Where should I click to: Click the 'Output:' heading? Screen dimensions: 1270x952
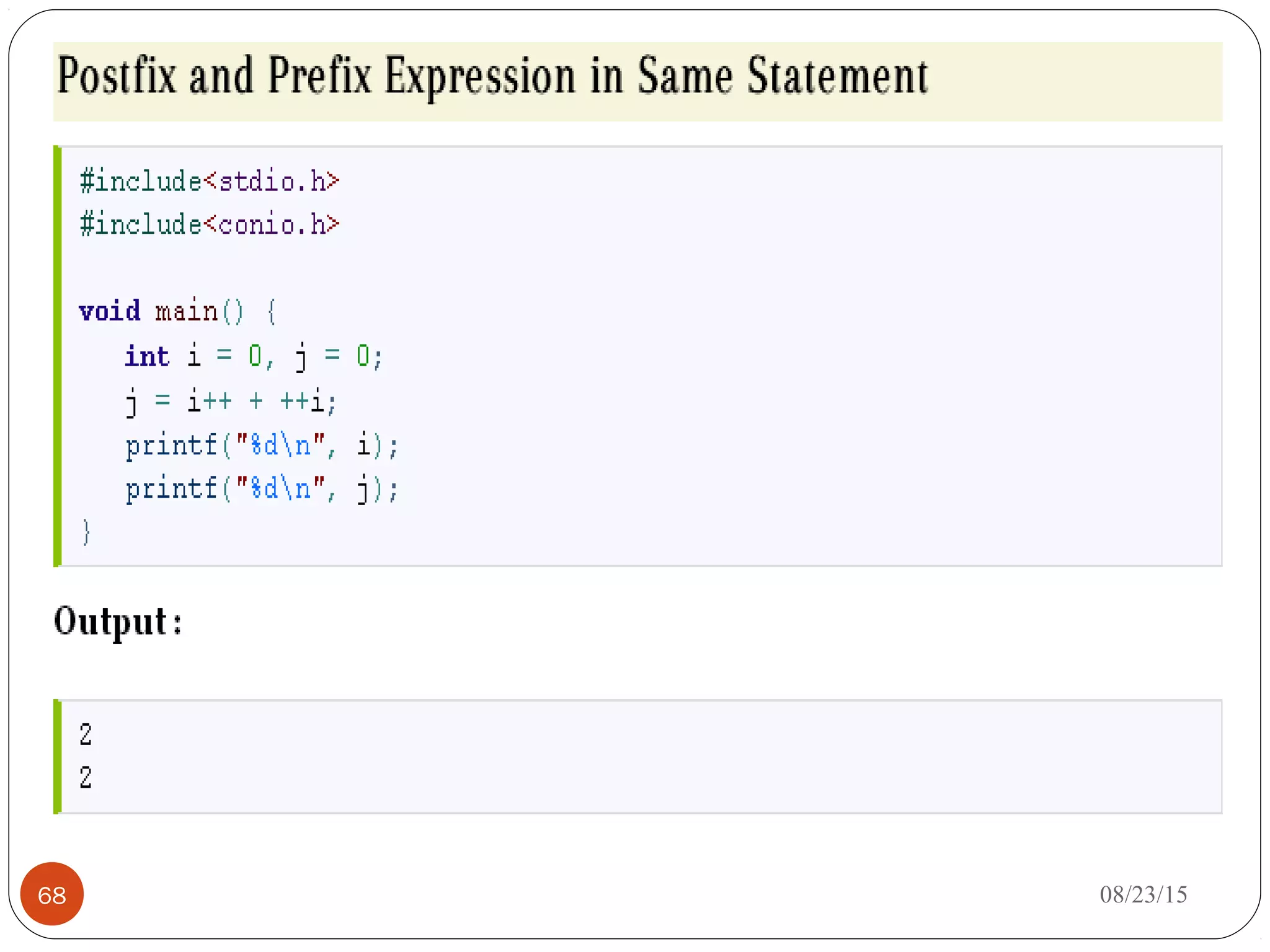(x=118, y=621)
